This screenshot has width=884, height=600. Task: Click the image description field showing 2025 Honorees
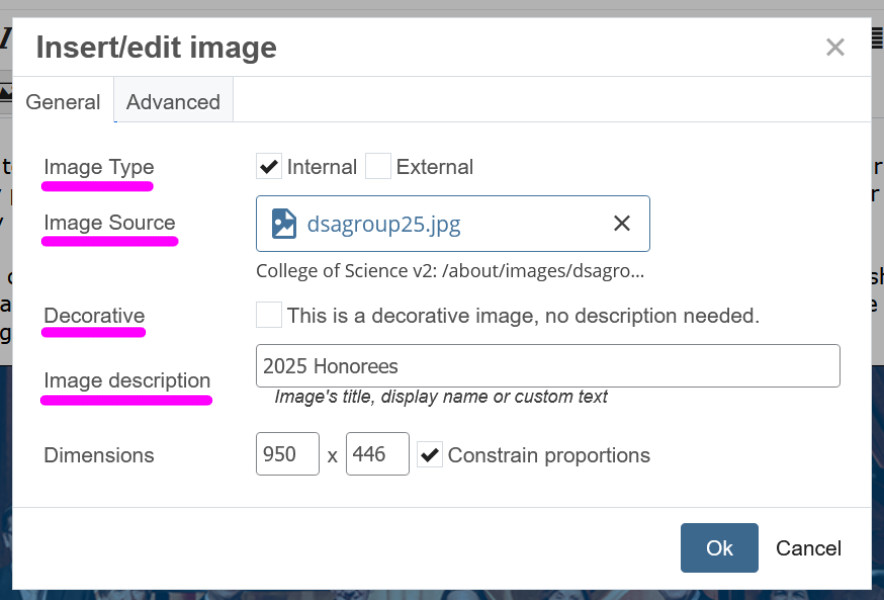(x=548, y=365)
